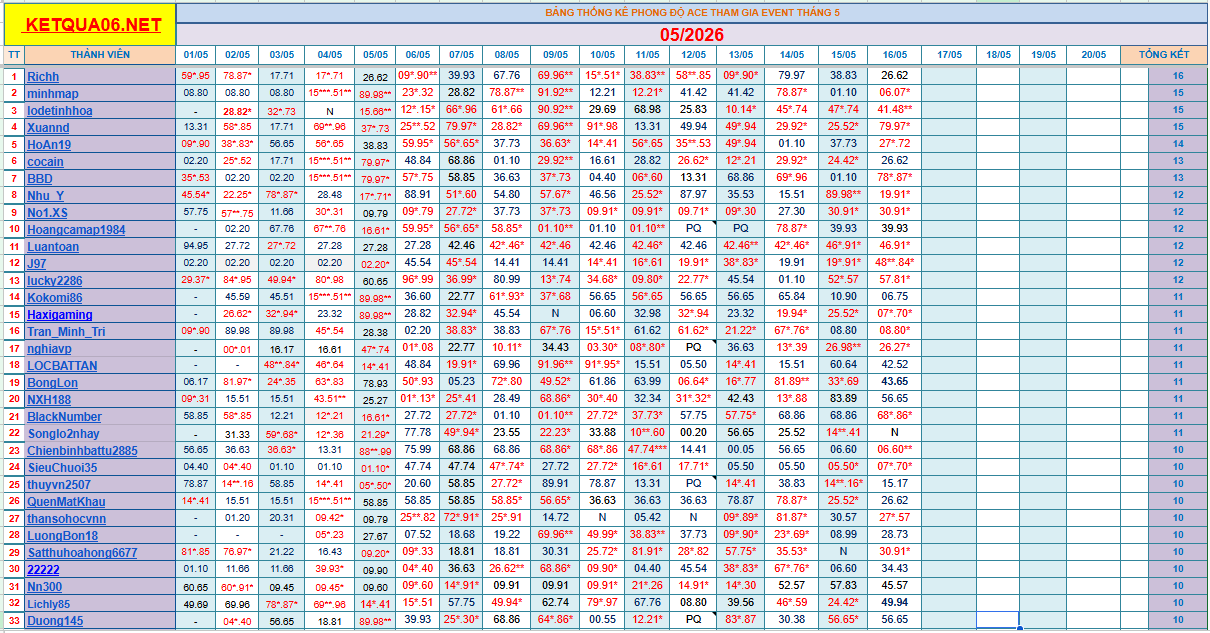Image resolution: width=1210 pixels, height=633 pixels.
Task: Click LuongBon18 member link
Action: coord(62,535)
